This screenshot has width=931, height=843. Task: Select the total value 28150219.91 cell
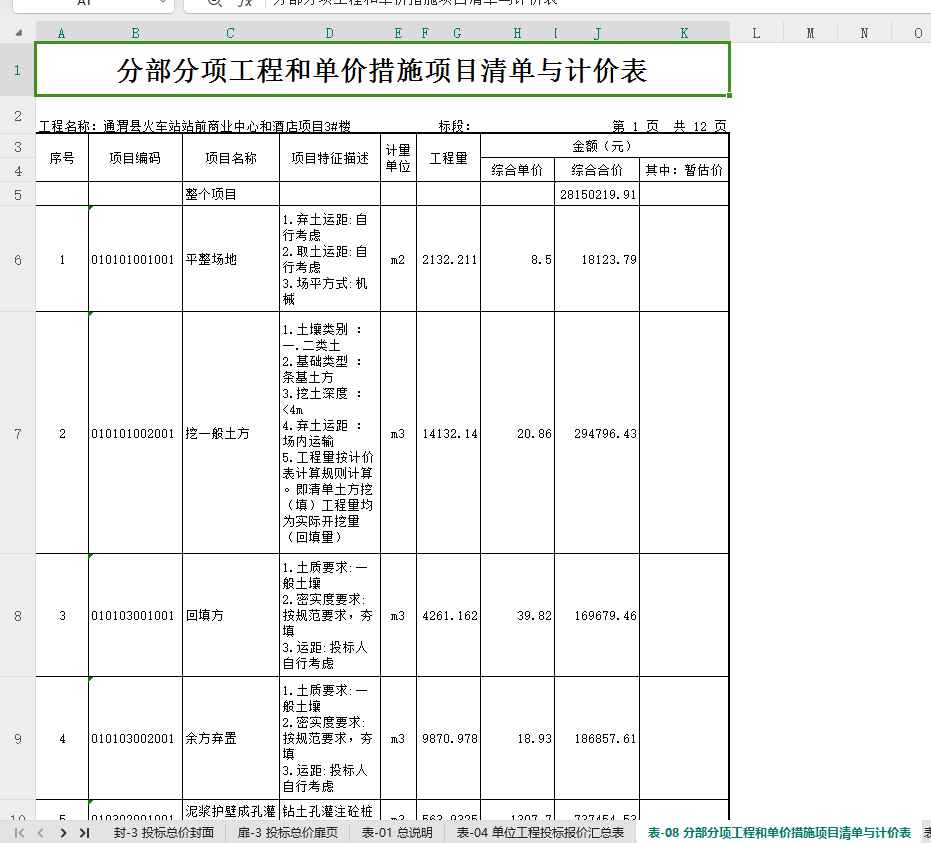(x=597, y=194)
